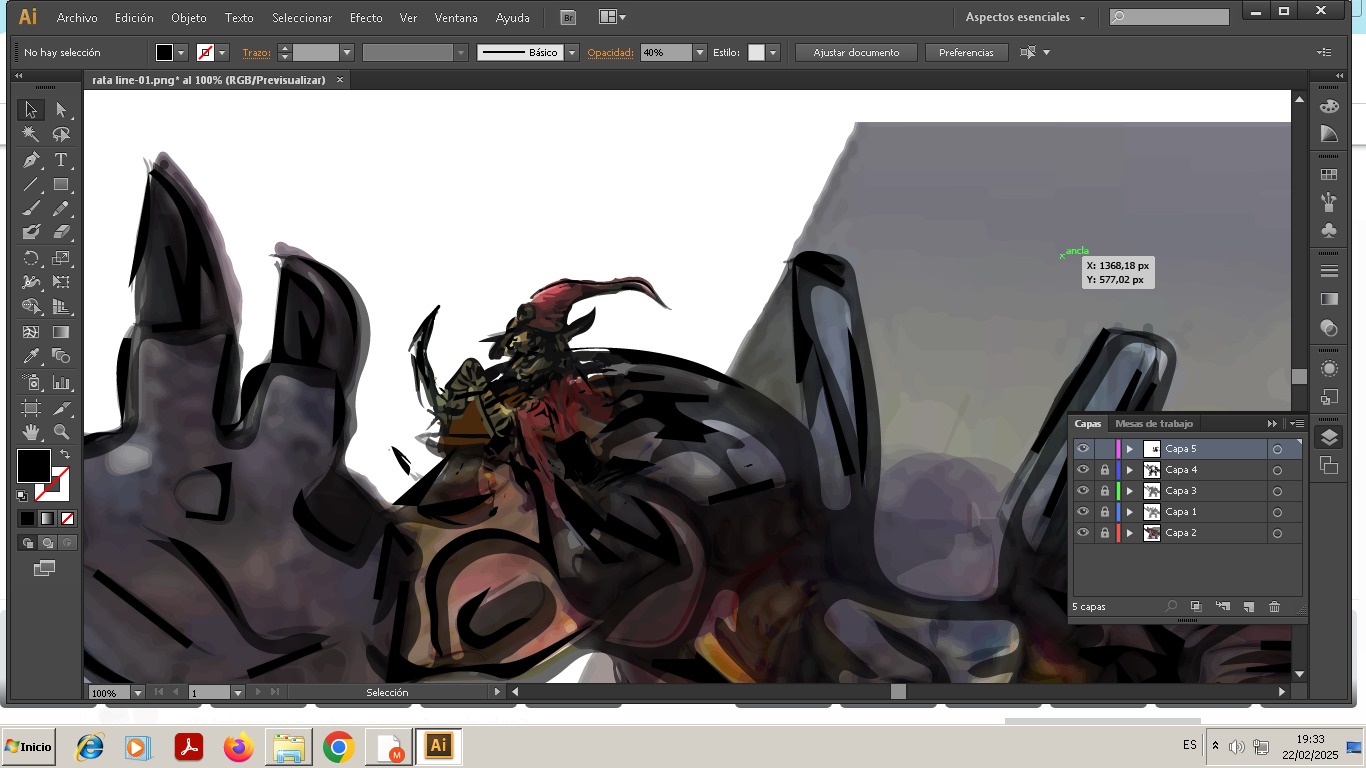Click the Ajustar documento button

point(856,52)
